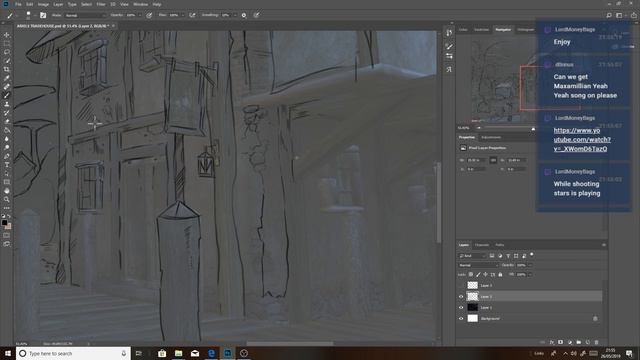Select the Hand tool
This screenshot has height=360, width=640.
(x=7, y=191)
